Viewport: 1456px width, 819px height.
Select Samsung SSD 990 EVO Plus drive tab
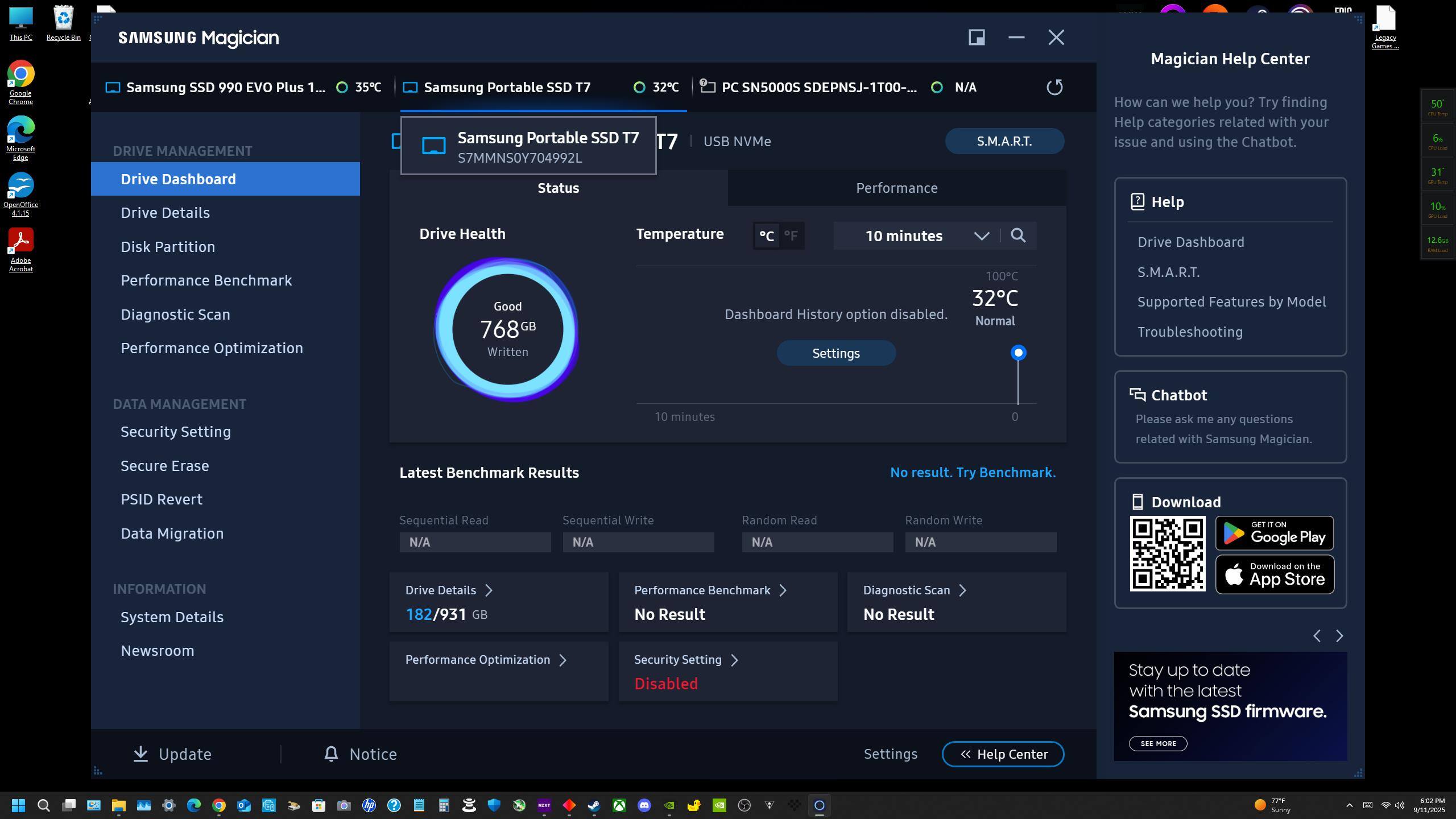(225, 87)
